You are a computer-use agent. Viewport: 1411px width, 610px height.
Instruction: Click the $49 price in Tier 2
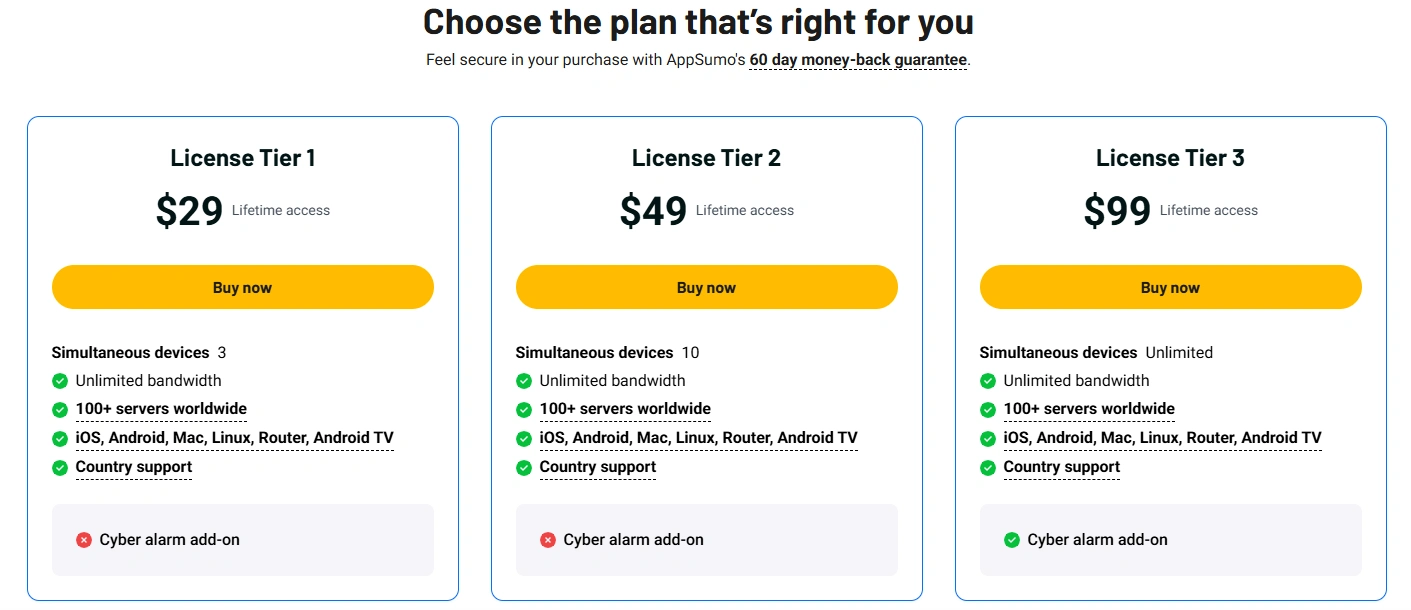[x=653, y=211]
